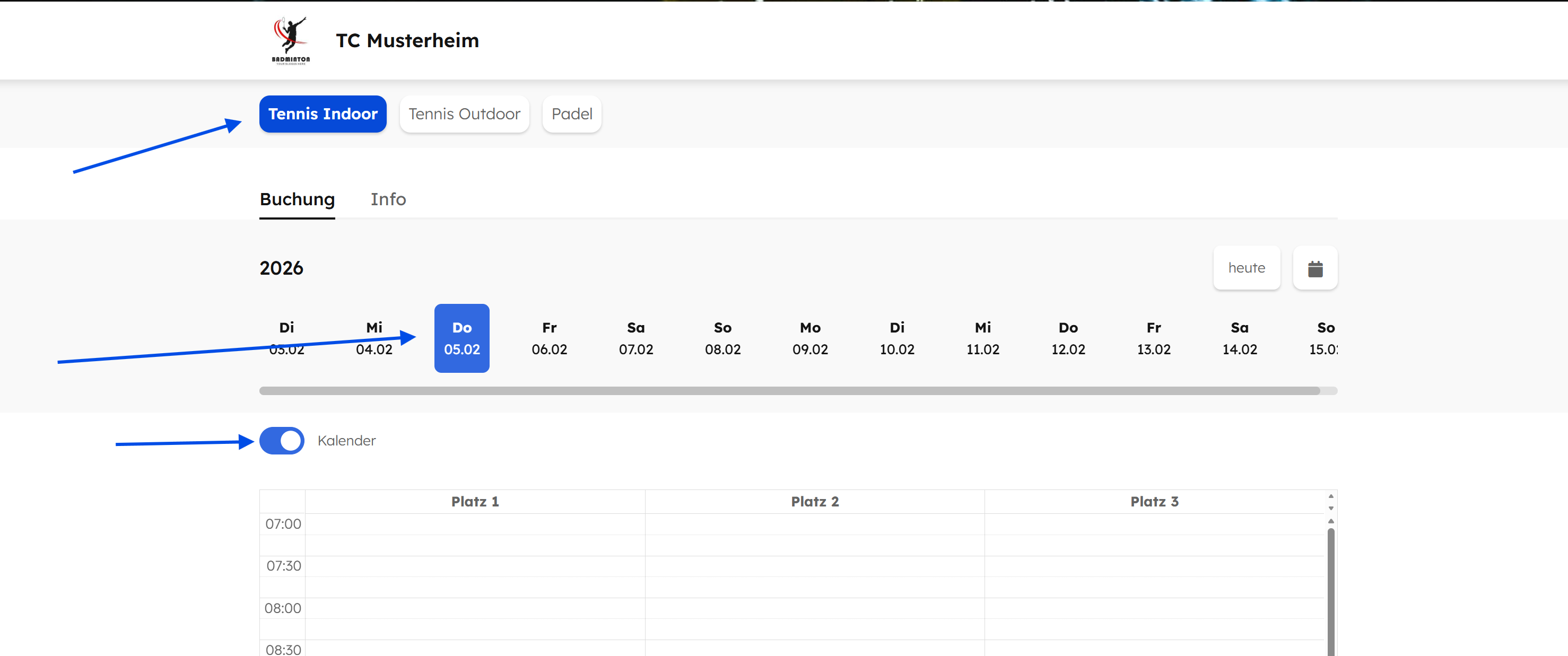Jump to today with heute button

click(1246, 268)
